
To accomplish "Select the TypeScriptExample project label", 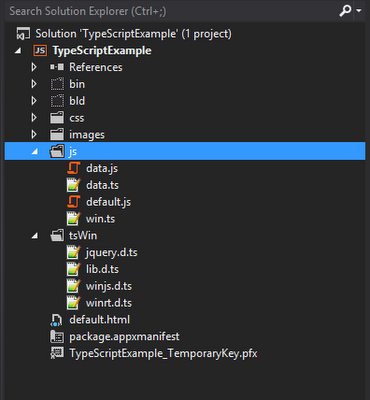I will click(102, 51).
